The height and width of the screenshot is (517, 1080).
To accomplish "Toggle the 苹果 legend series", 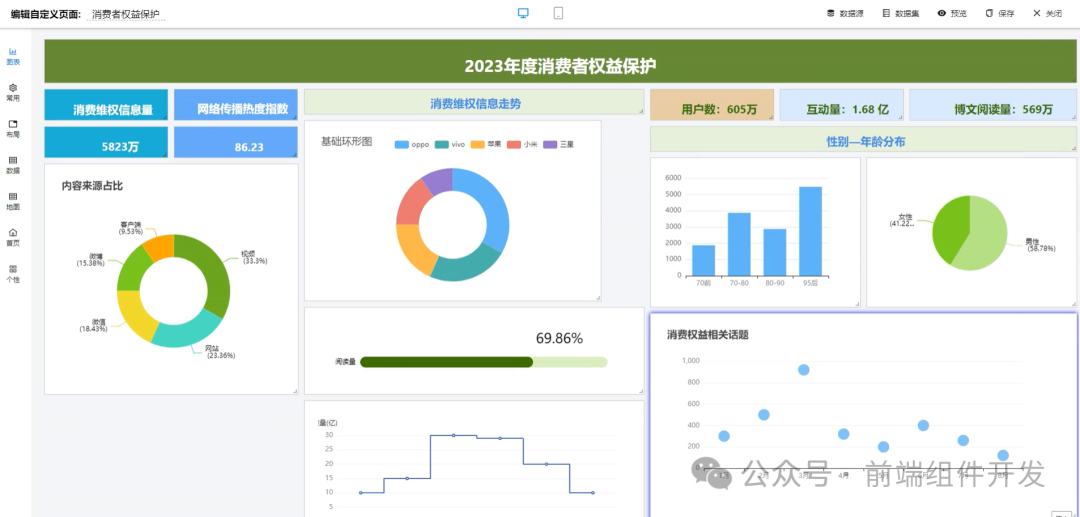I will pos(486,145).
